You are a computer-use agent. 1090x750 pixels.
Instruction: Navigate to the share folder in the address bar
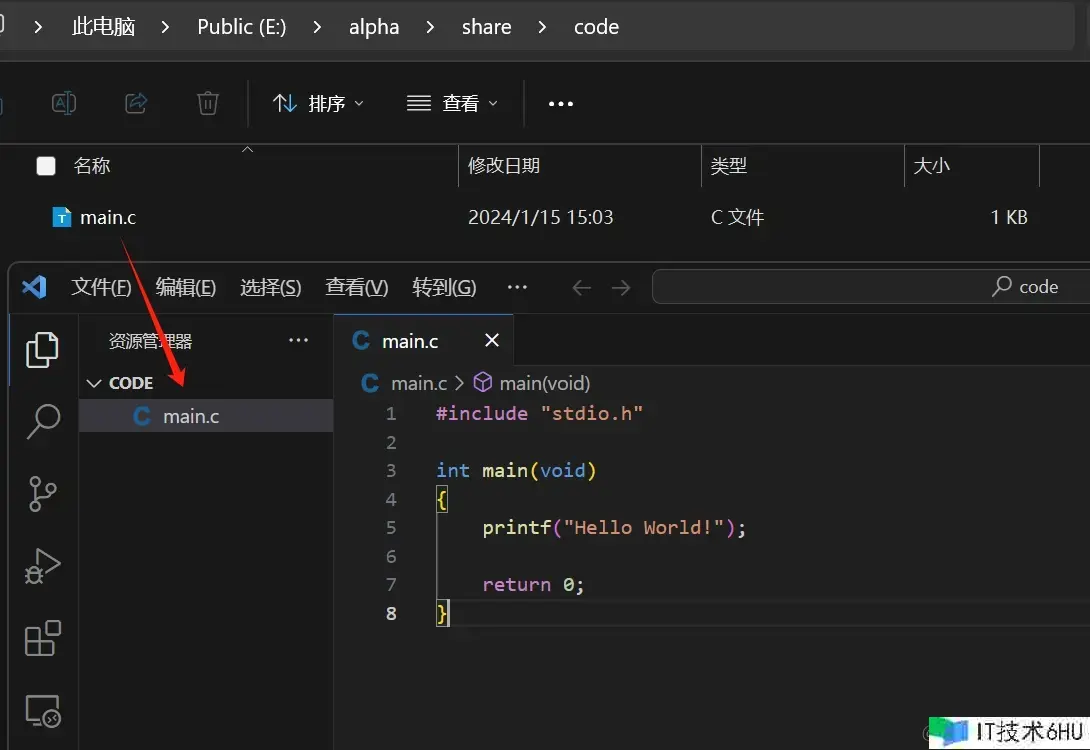coord(487,27)
